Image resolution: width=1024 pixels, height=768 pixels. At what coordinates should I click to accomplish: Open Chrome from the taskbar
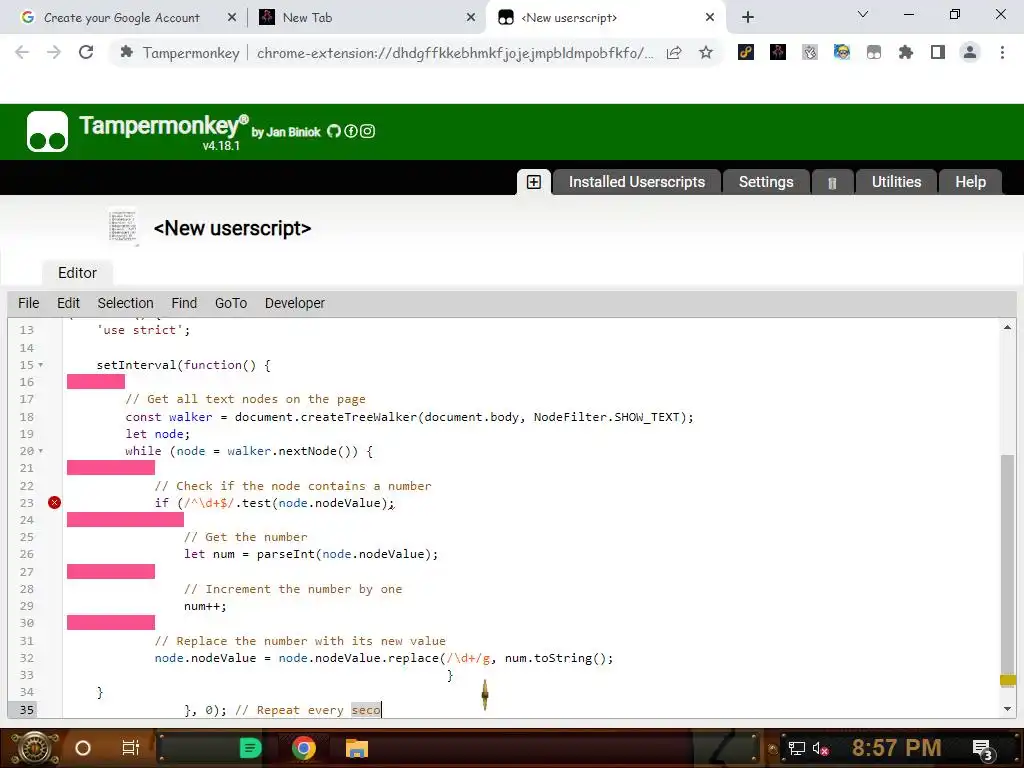[304, 748]
